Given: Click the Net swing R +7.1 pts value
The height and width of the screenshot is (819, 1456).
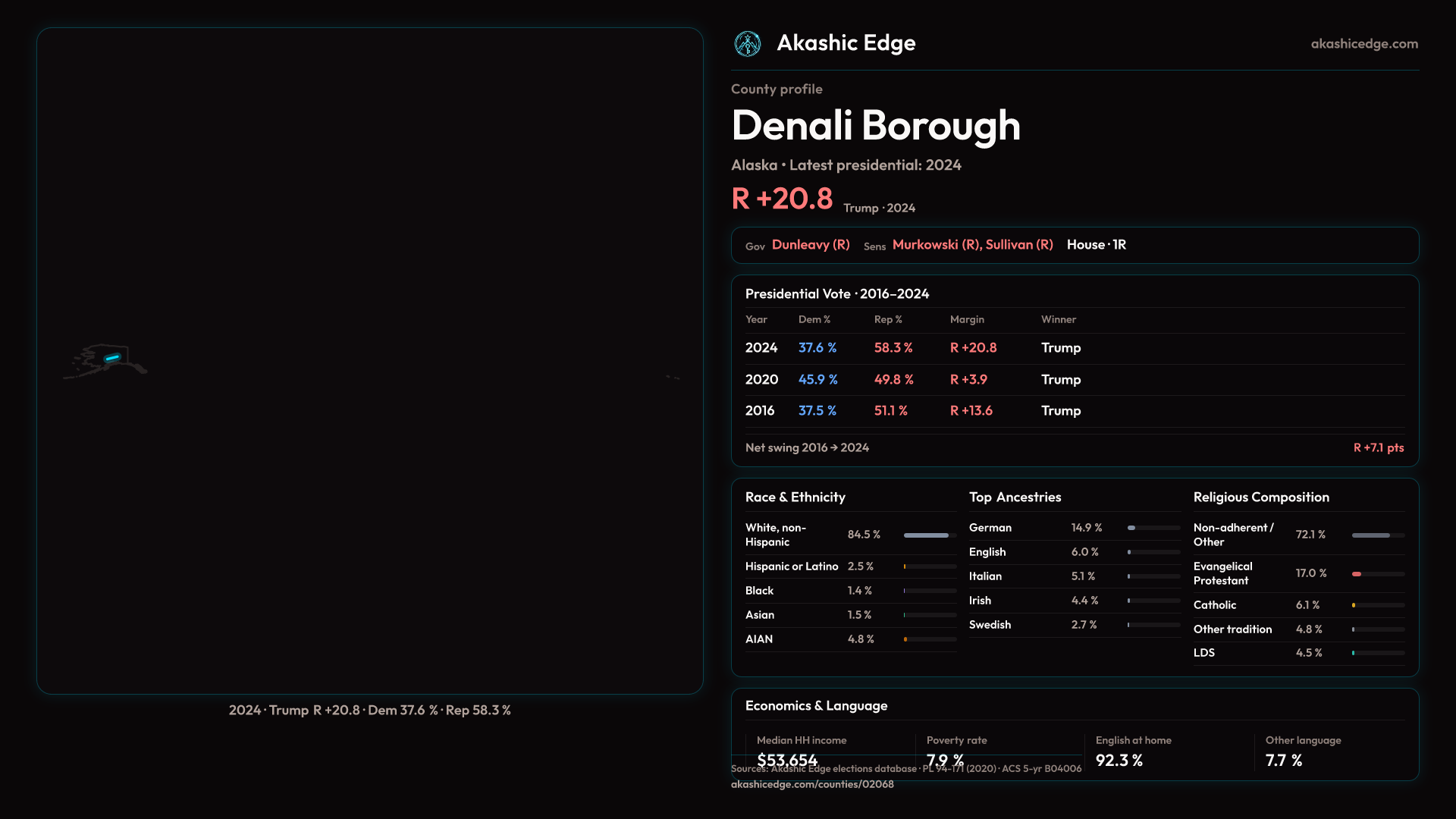Looking at the screenshot, I should (x=1378, y=447).
